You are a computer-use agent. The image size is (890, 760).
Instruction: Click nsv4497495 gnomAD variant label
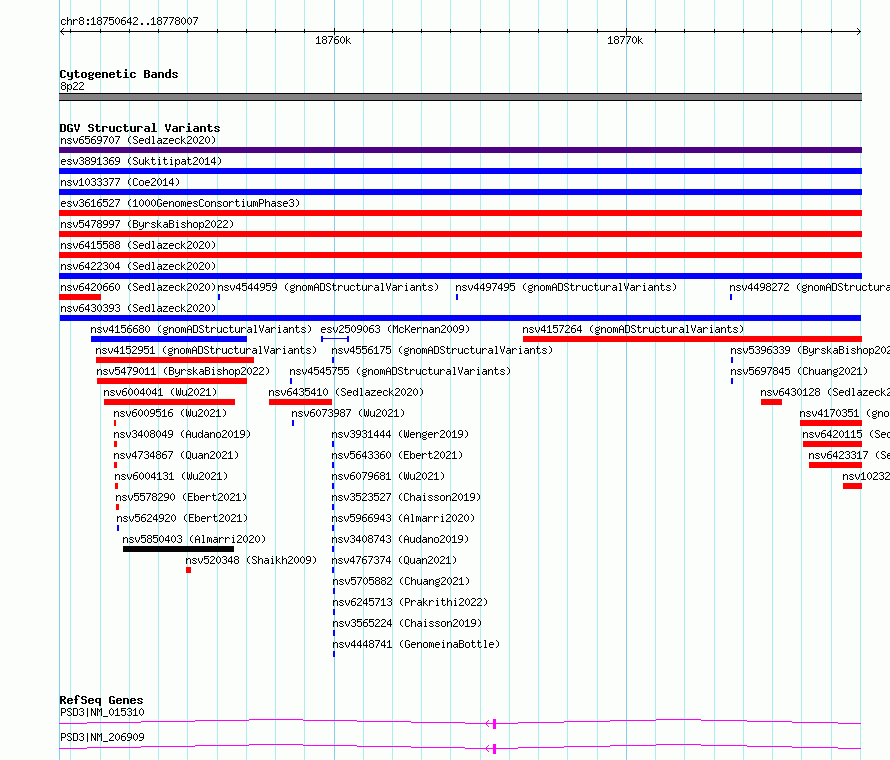point(566,287)
